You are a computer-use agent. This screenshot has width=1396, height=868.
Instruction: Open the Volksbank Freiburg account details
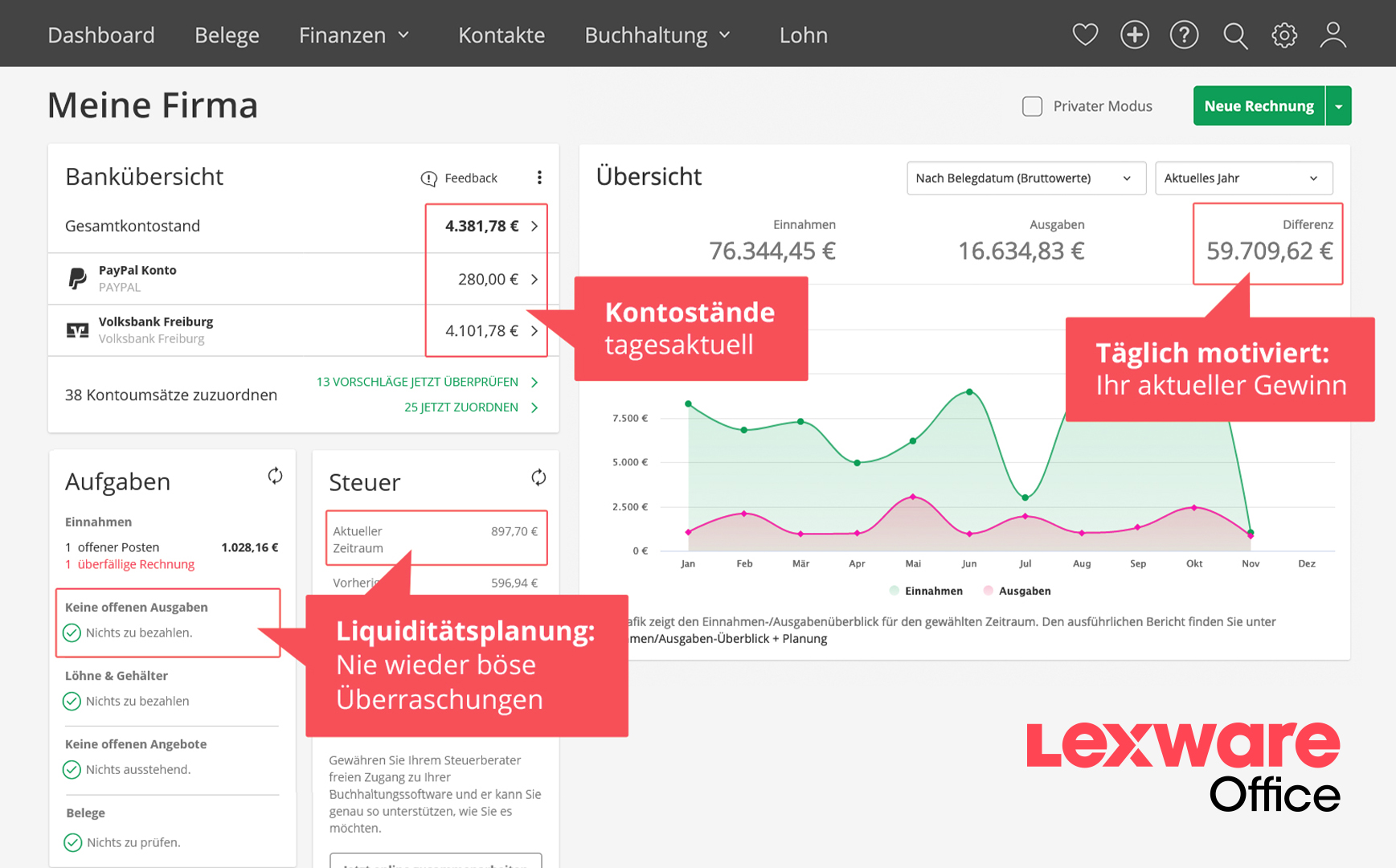click(534, 330)
